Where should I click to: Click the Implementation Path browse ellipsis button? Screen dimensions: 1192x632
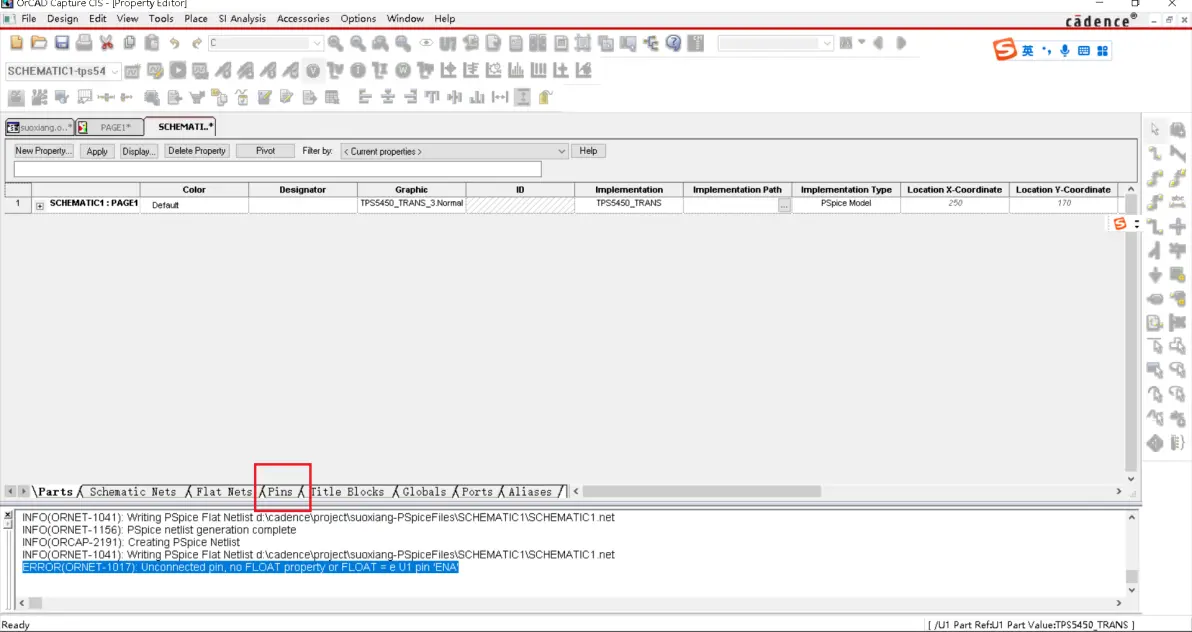click(784, 205)
